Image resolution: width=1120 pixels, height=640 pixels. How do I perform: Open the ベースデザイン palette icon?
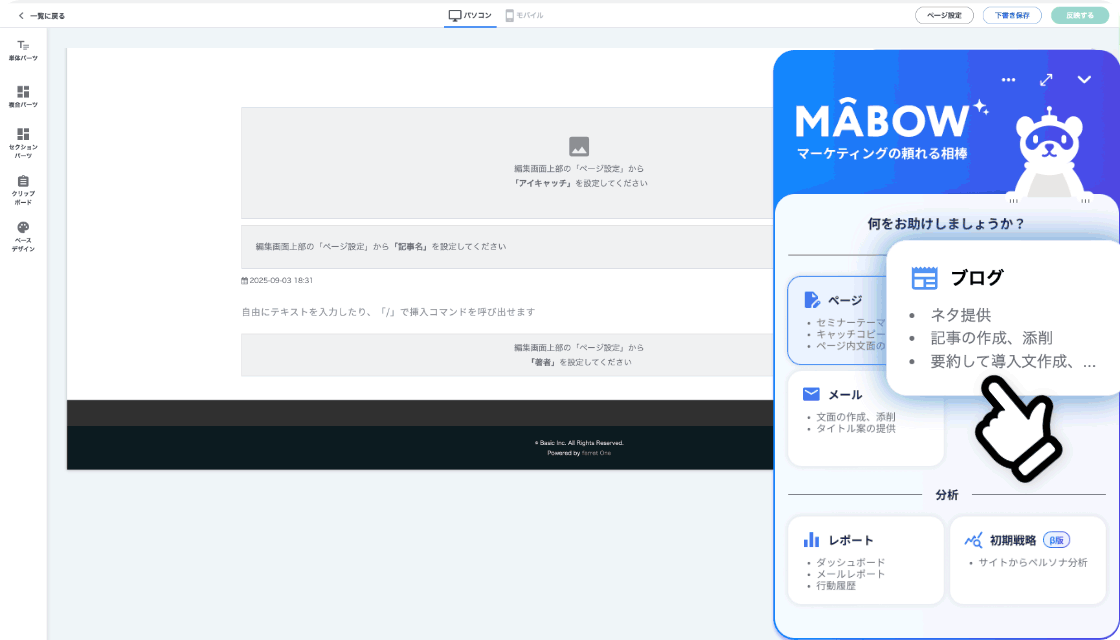coord(23,236)
